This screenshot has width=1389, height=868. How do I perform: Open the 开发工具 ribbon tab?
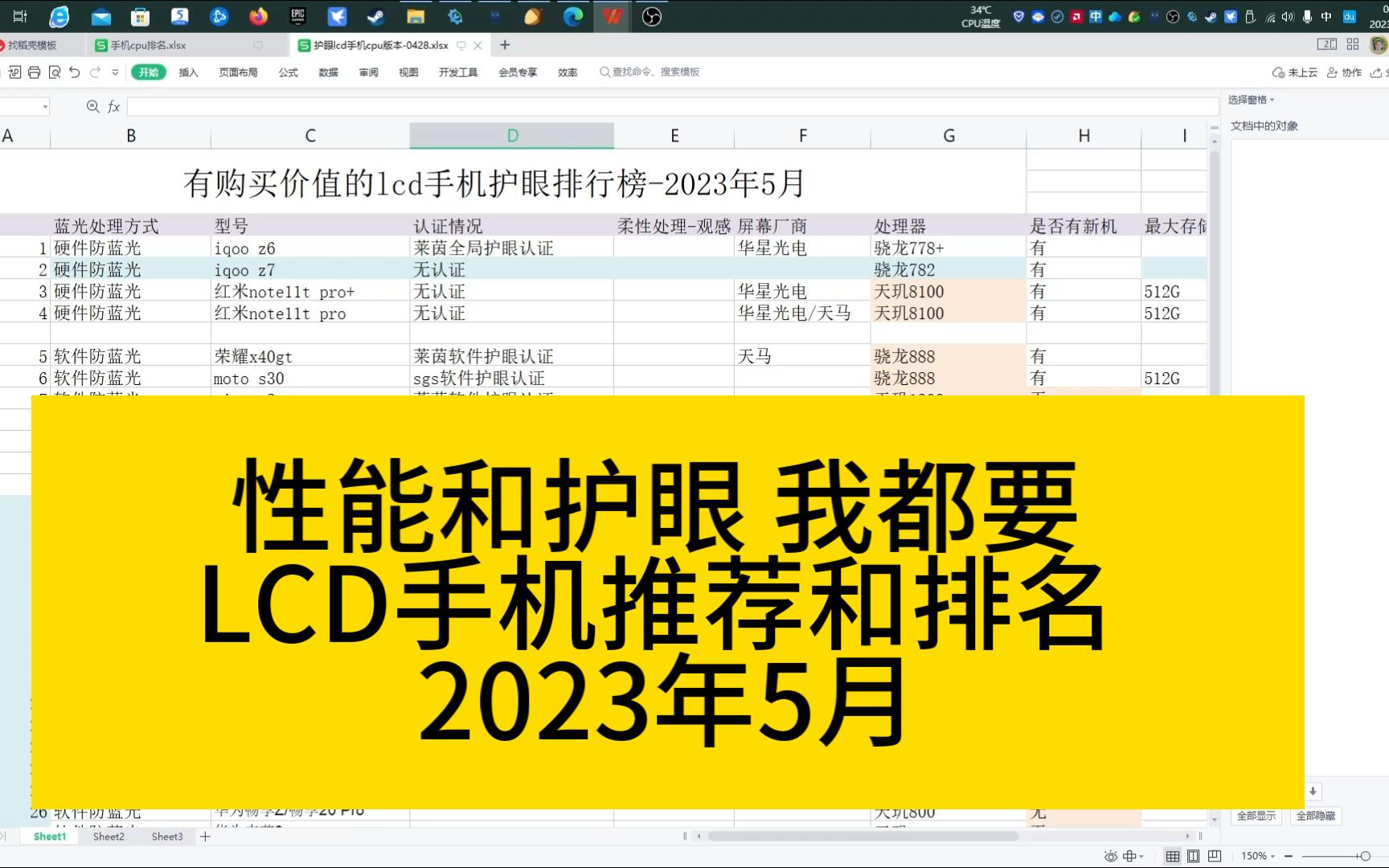[458, 72]
